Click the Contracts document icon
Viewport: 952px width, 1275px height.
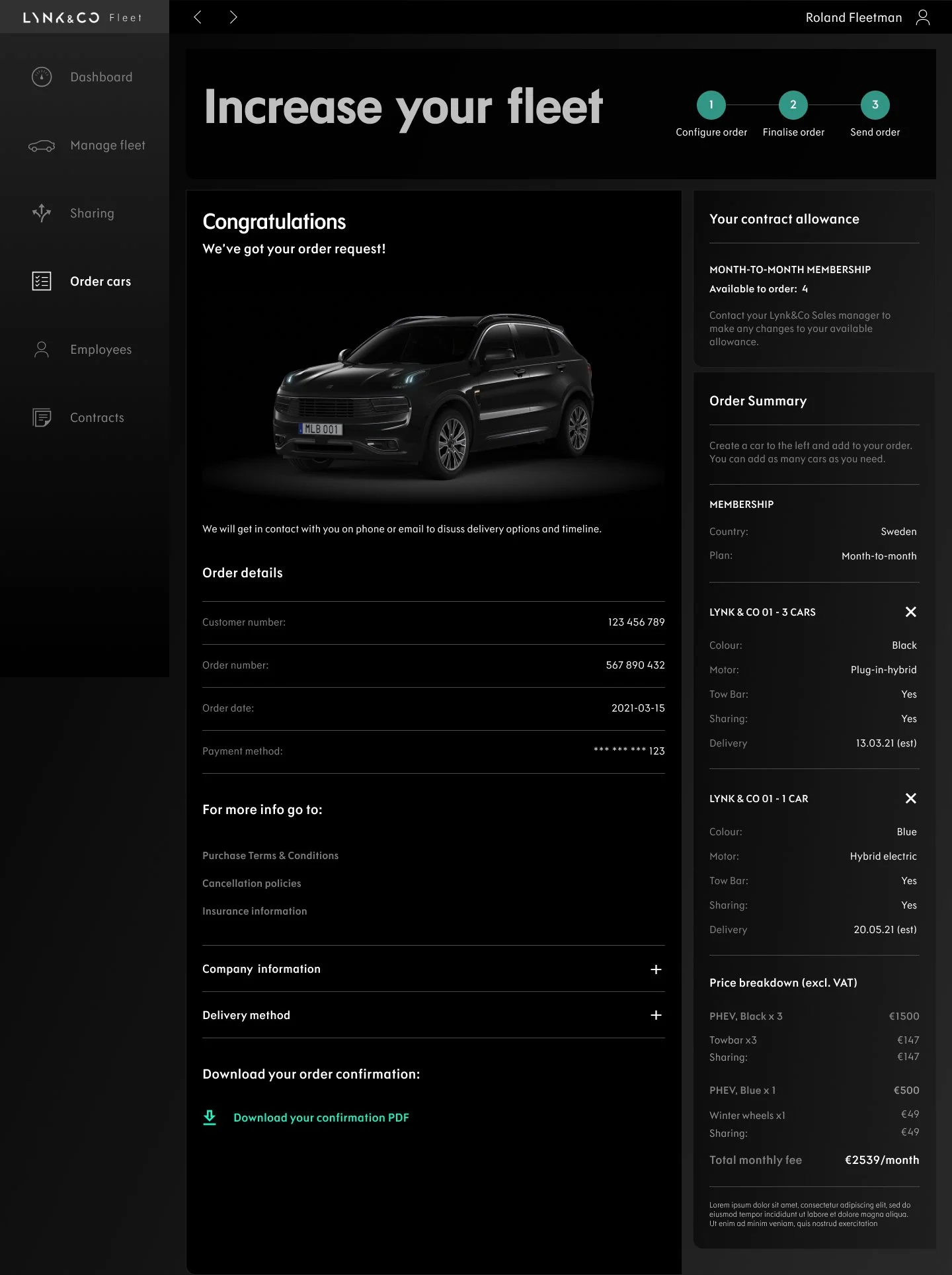pyautogui.click(x=42, y=417)
